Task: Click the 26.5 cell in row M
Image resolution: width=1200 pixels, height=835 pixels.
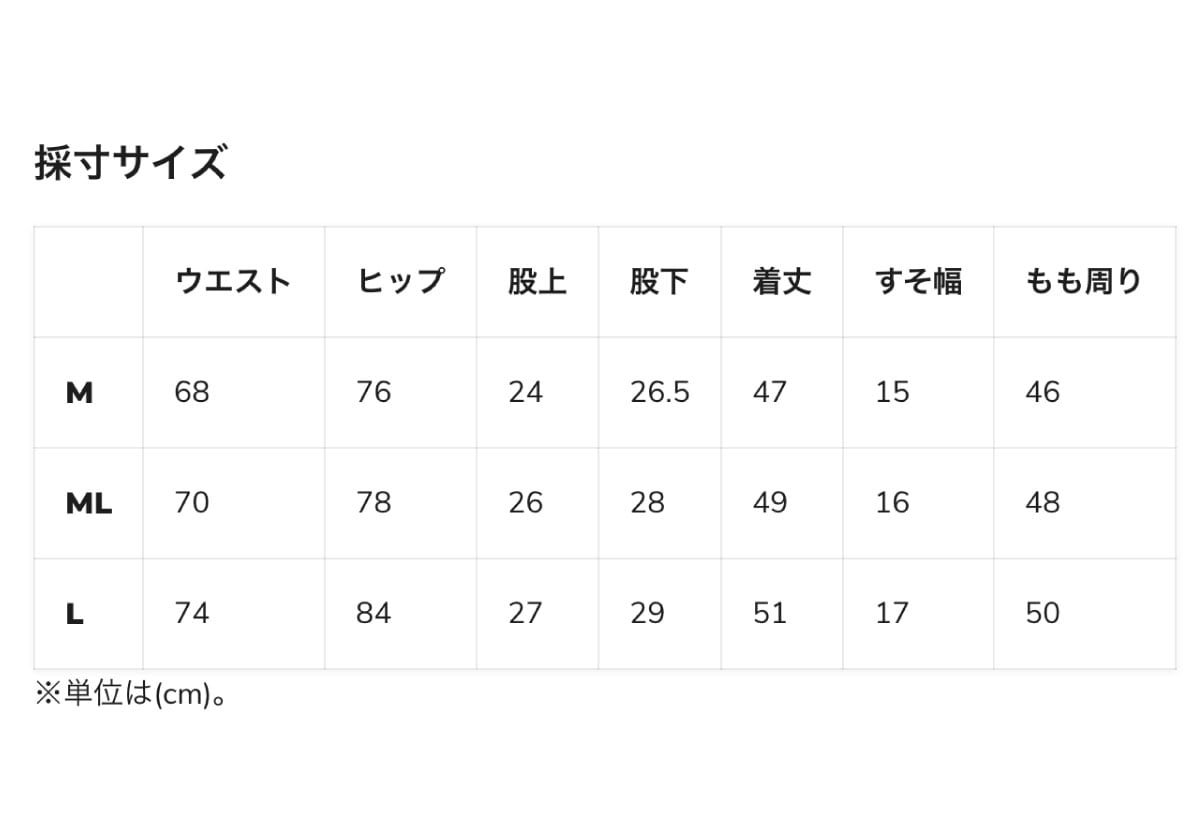Action: click(660, 393)
